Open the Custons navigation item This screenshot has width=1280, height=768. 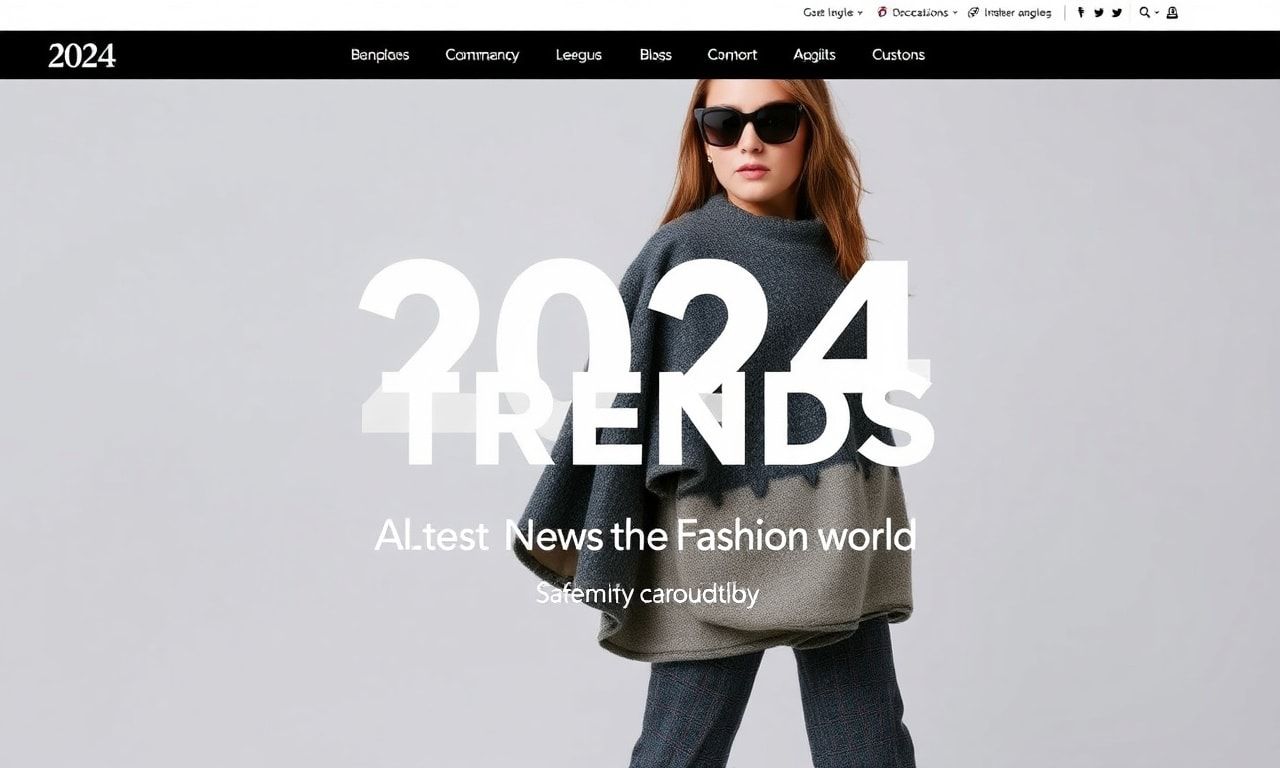898,55
